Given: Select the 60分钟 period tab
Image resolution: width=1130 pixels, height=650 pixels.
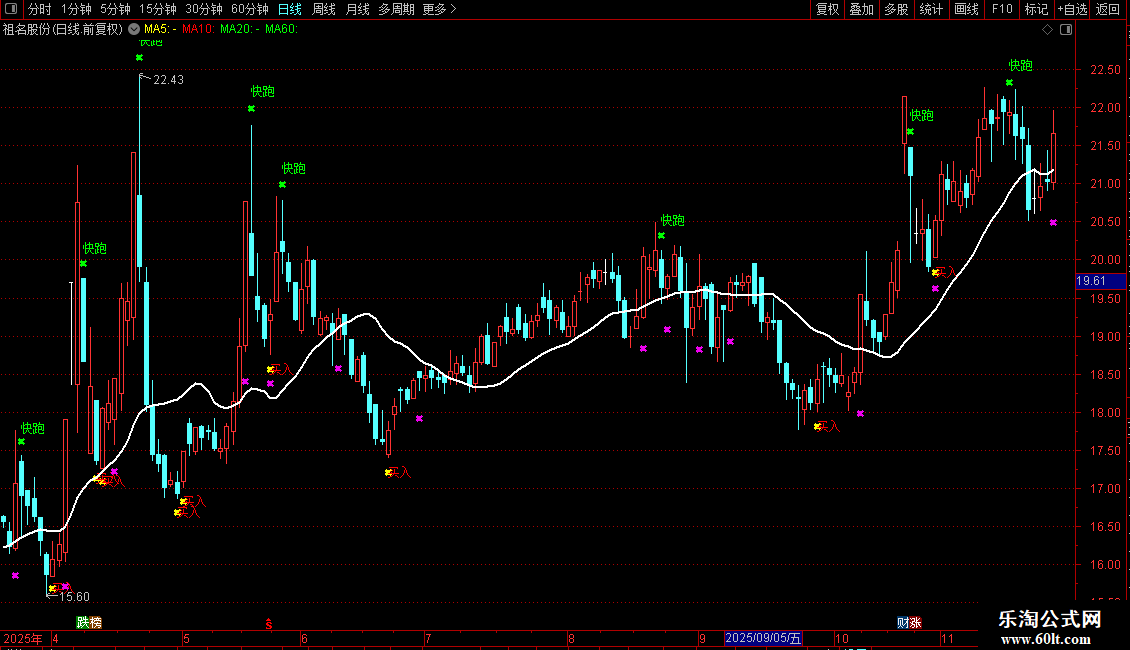Looking at the screenshot, I should pyautogui.click(x=250, y=9).
